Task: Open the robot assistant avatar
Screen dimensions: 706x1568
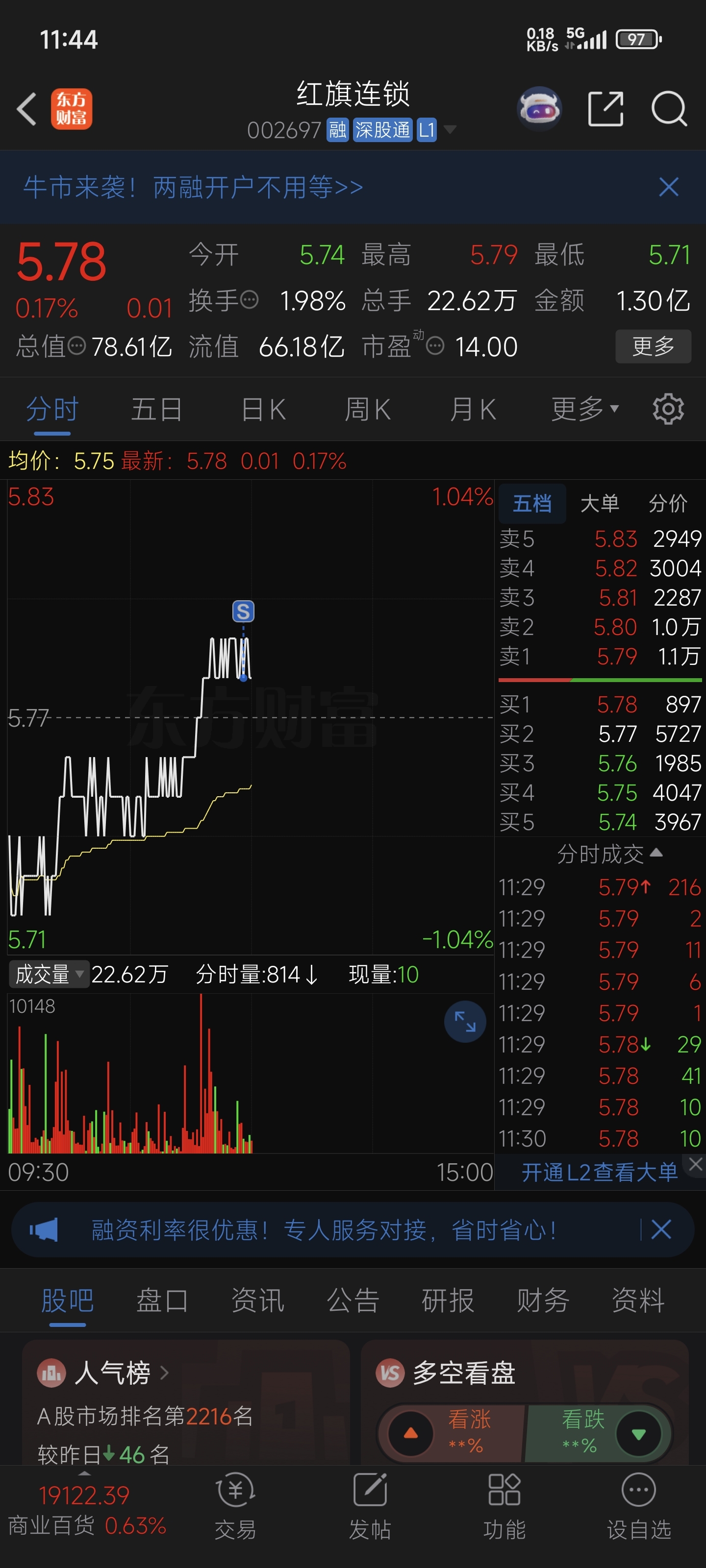Action: (539, 109)
